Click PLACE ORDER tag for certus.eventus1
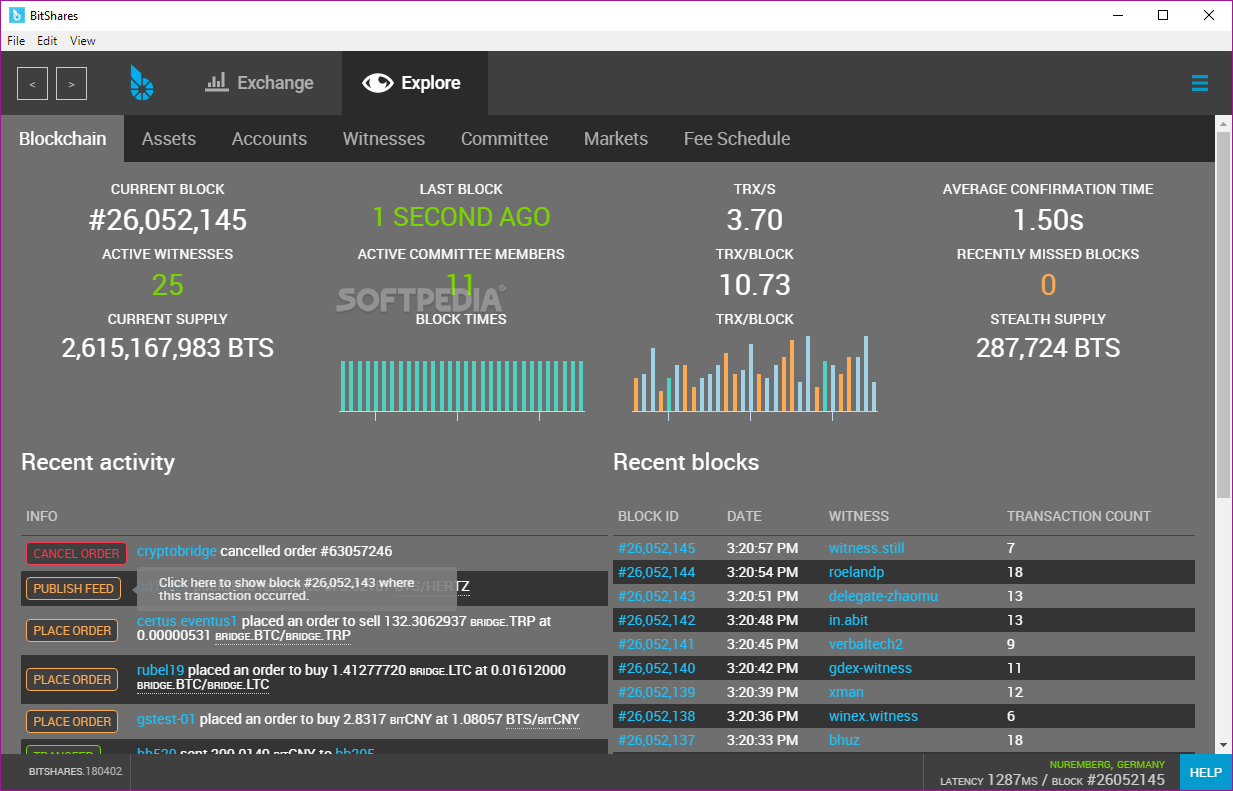This screenshot has width=1233, height=791. click(x=72, y=631)
